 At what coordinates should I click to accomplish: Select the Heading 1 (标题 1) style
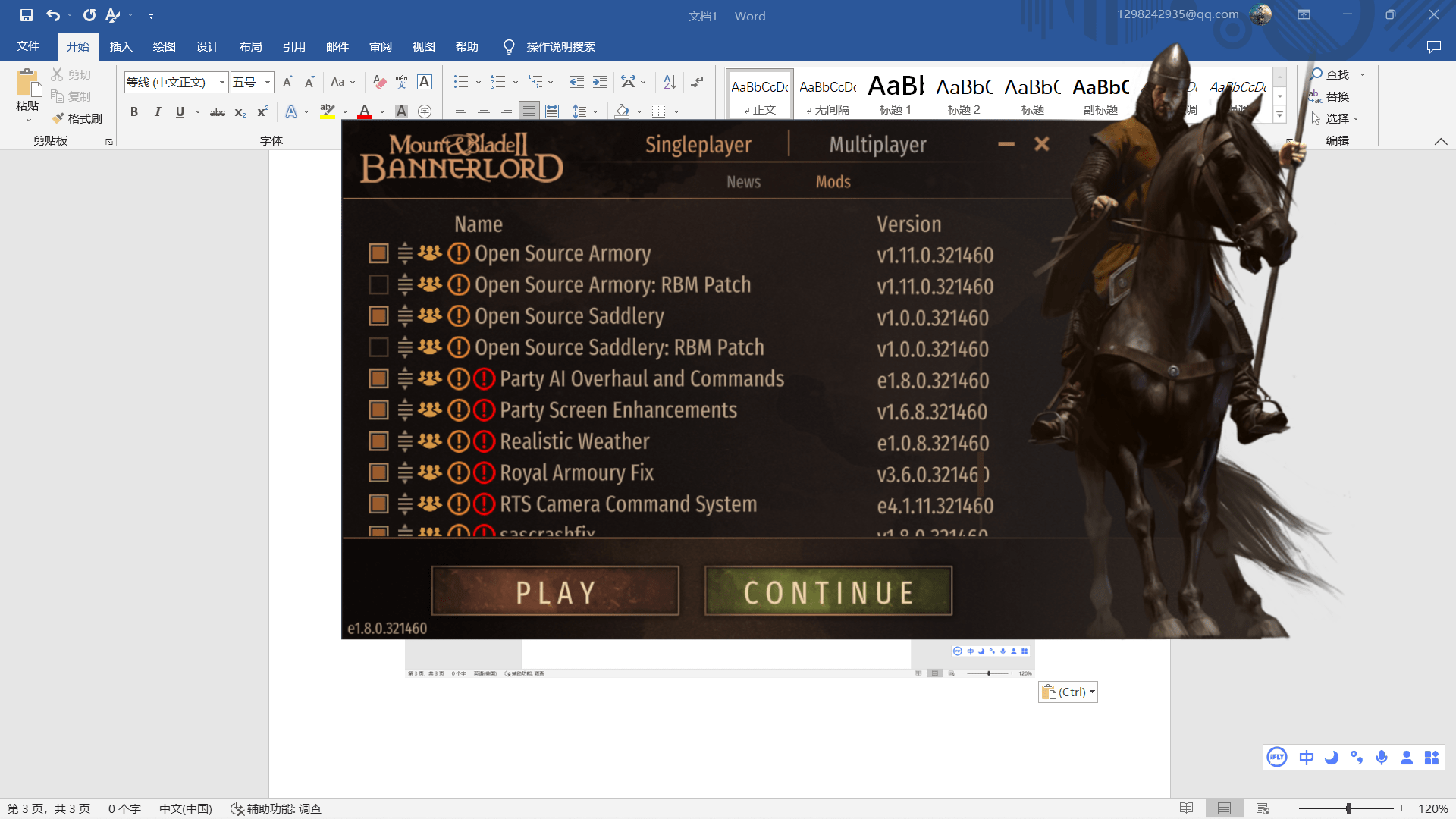pyautogui.click(x=896, y=94)
